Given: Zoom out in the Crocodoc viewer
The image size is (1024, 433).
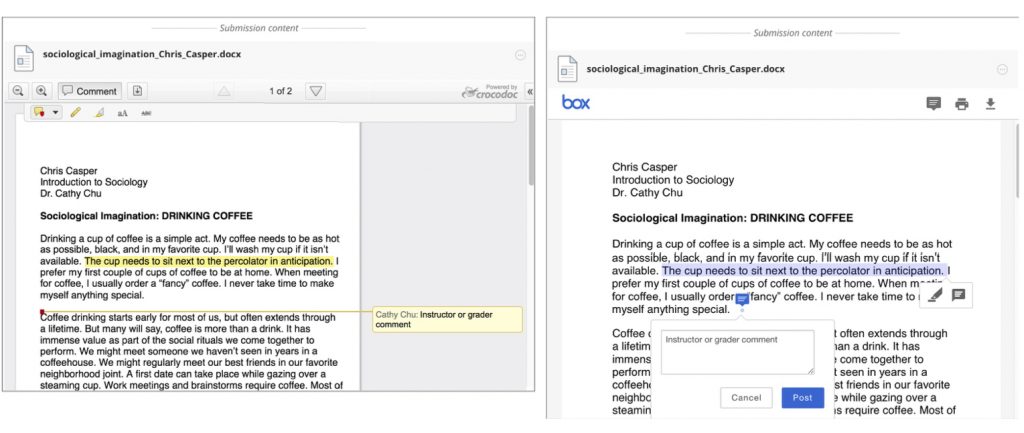Looking at the screenshot, I should [x=18, y=91].
